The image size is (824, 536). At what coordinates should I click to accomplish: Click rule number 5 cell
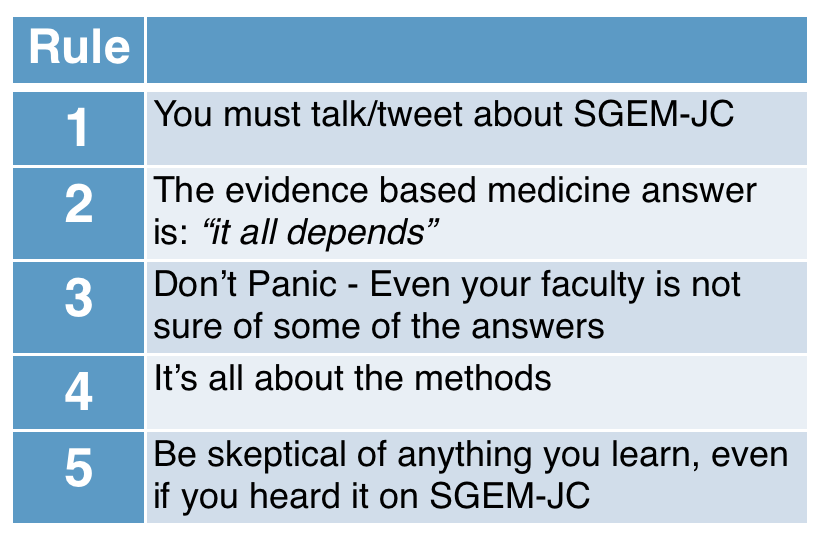pos(78,477)
